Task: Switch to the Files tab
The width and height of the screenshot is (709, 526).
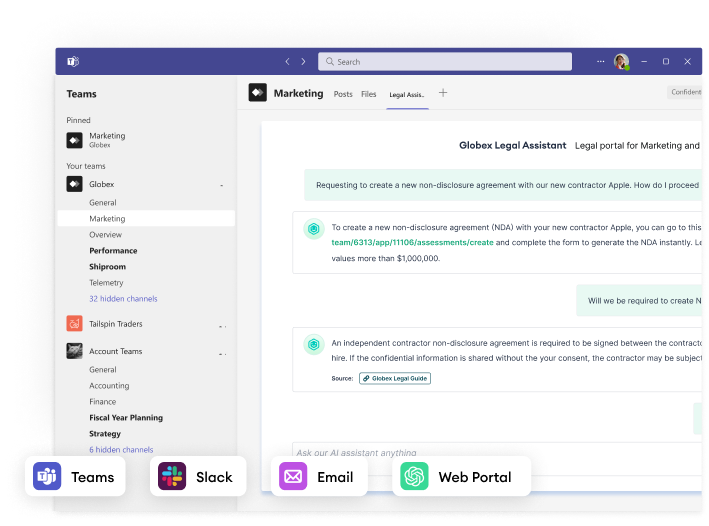Action: tap(369, 94)
